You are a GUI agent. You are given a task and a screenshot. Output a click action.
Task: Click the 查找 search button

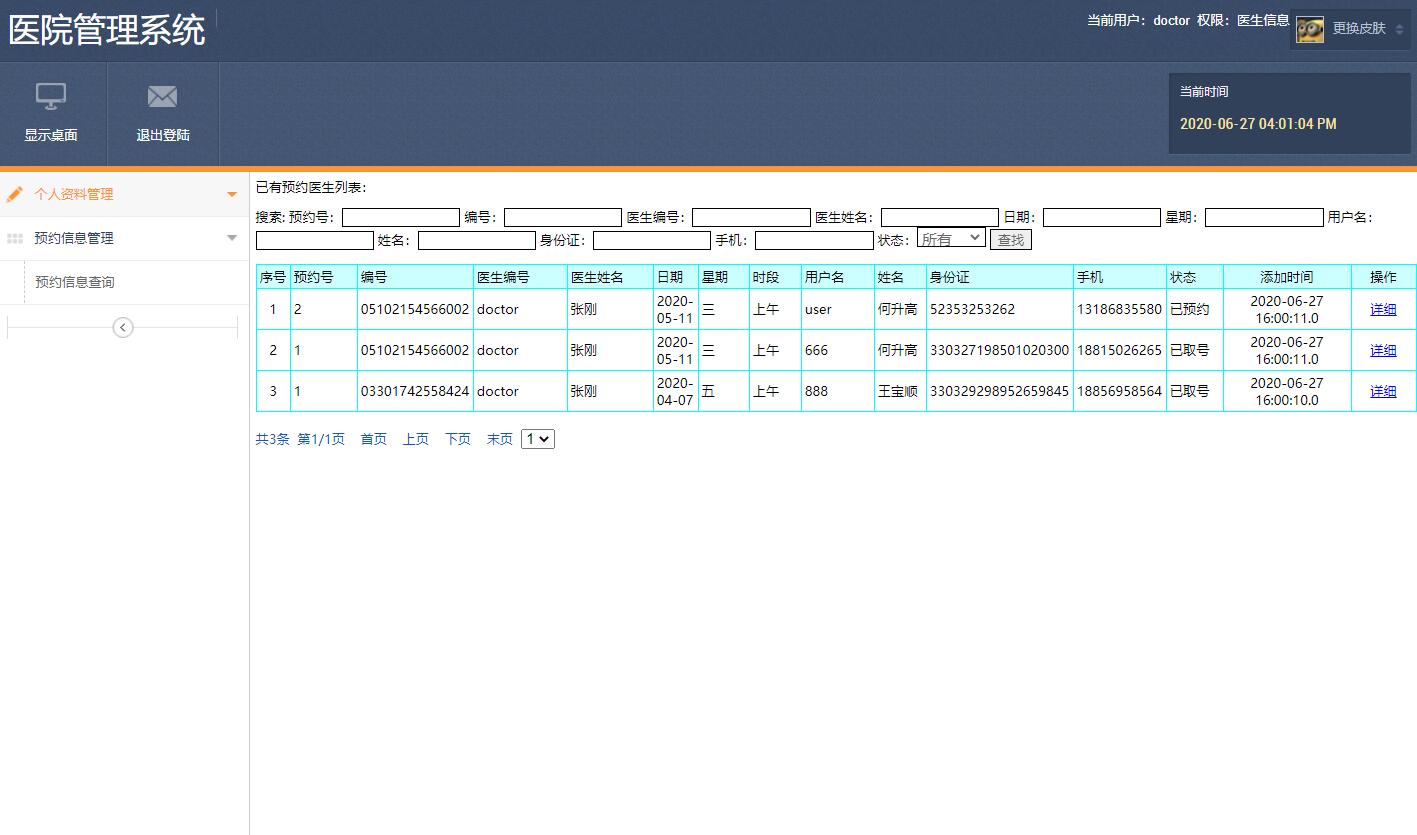[x=1010, y=238]
